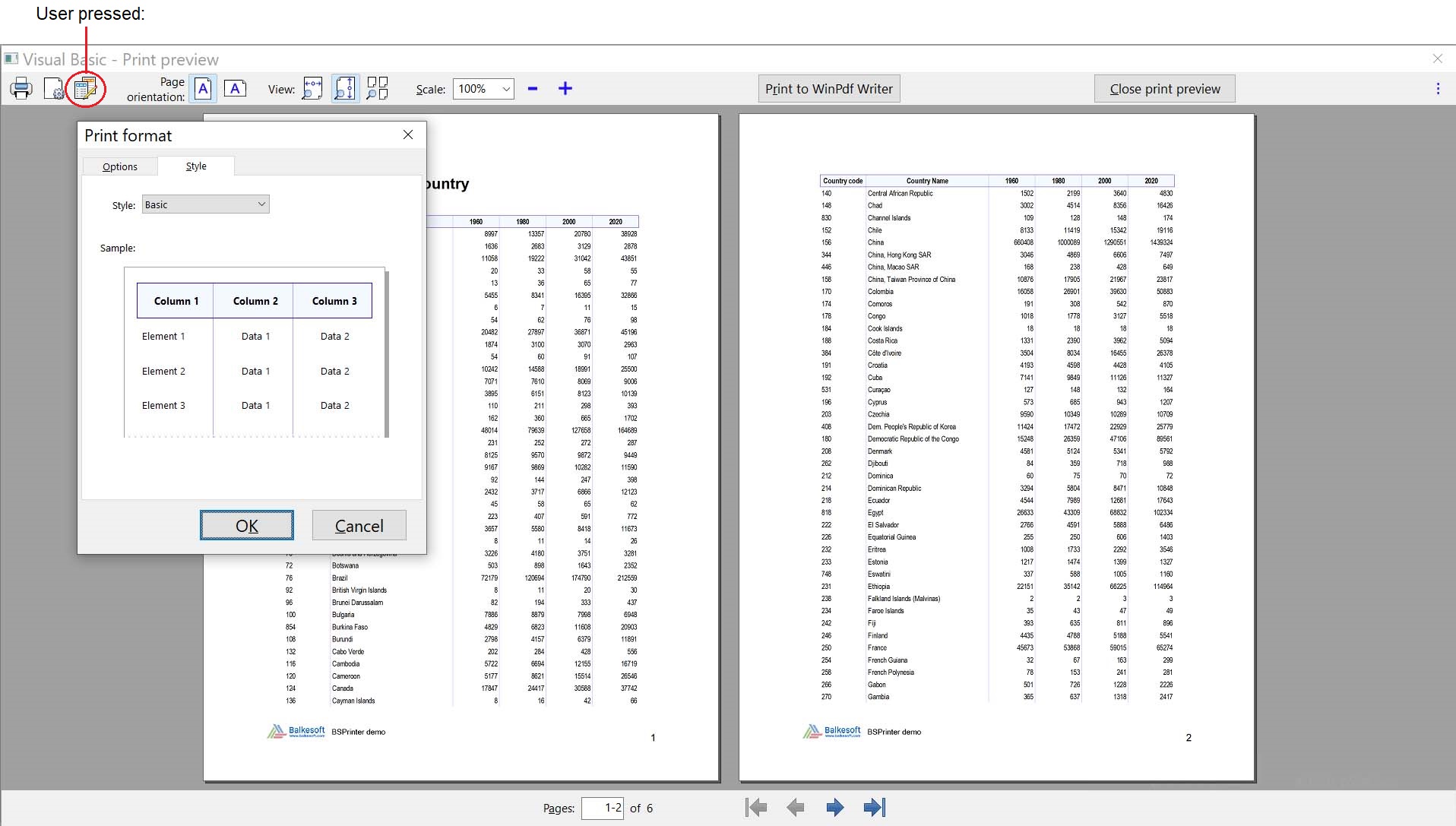Image resolution: width=1456 pixels, height=826 pixels.
Task: Click "Dominican Republic" on page 2
Action: pyautogui.click(x=894, y=488)
